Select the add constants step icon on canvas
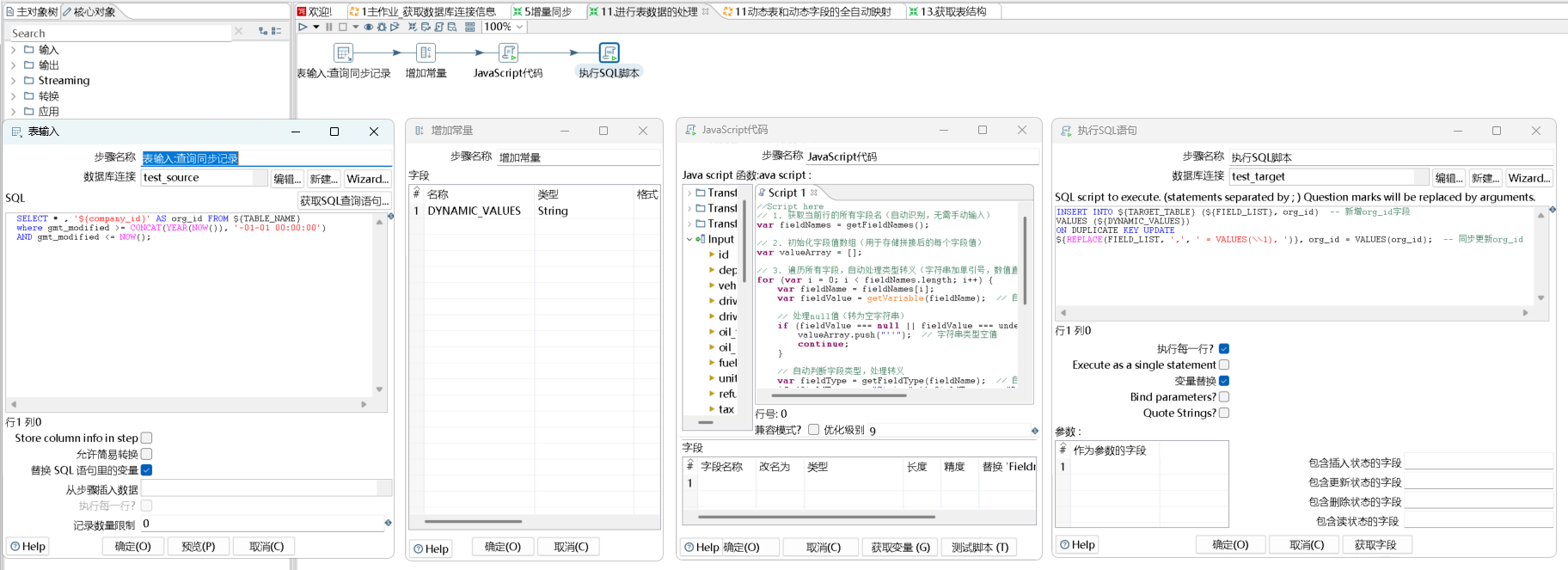Screen dimensions: 1568x570 [x=426, y=52]
